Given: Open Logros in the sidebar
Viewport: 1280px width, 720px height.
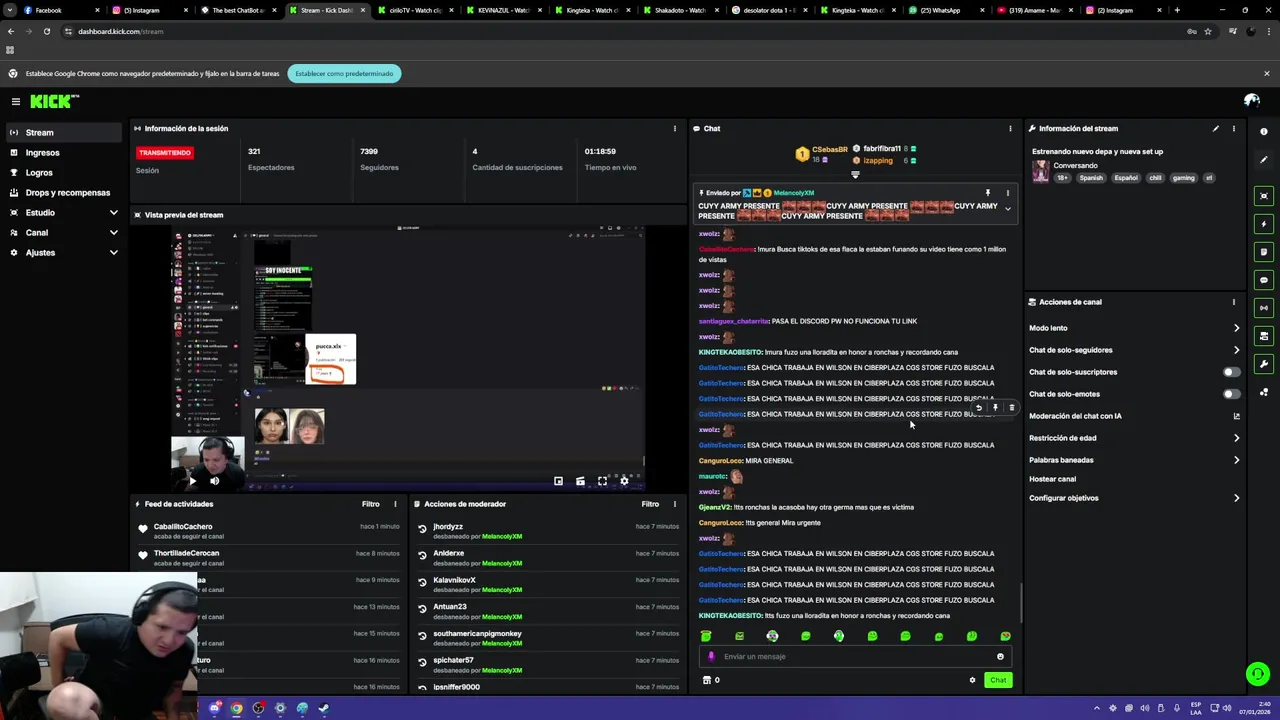Looking at the screenshot, I should (62, 172).
